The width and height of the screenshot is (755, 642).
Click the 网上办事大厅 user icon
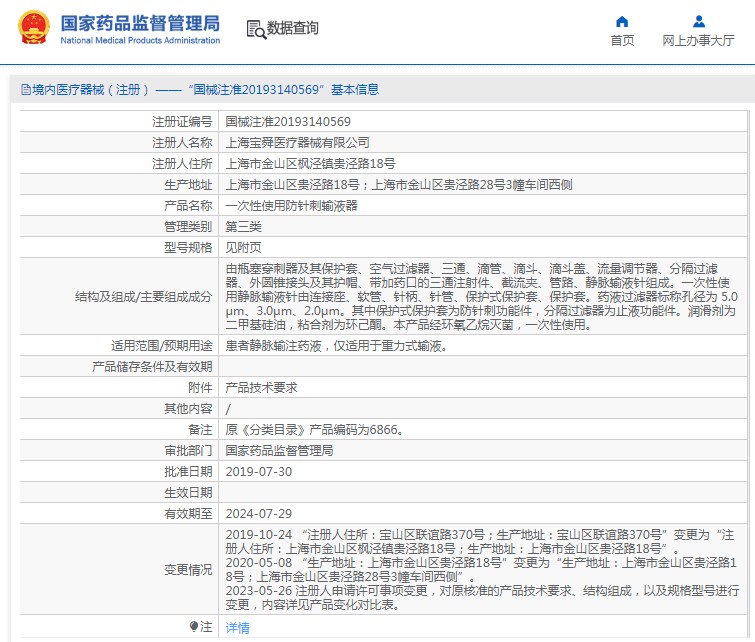(699, 22)
